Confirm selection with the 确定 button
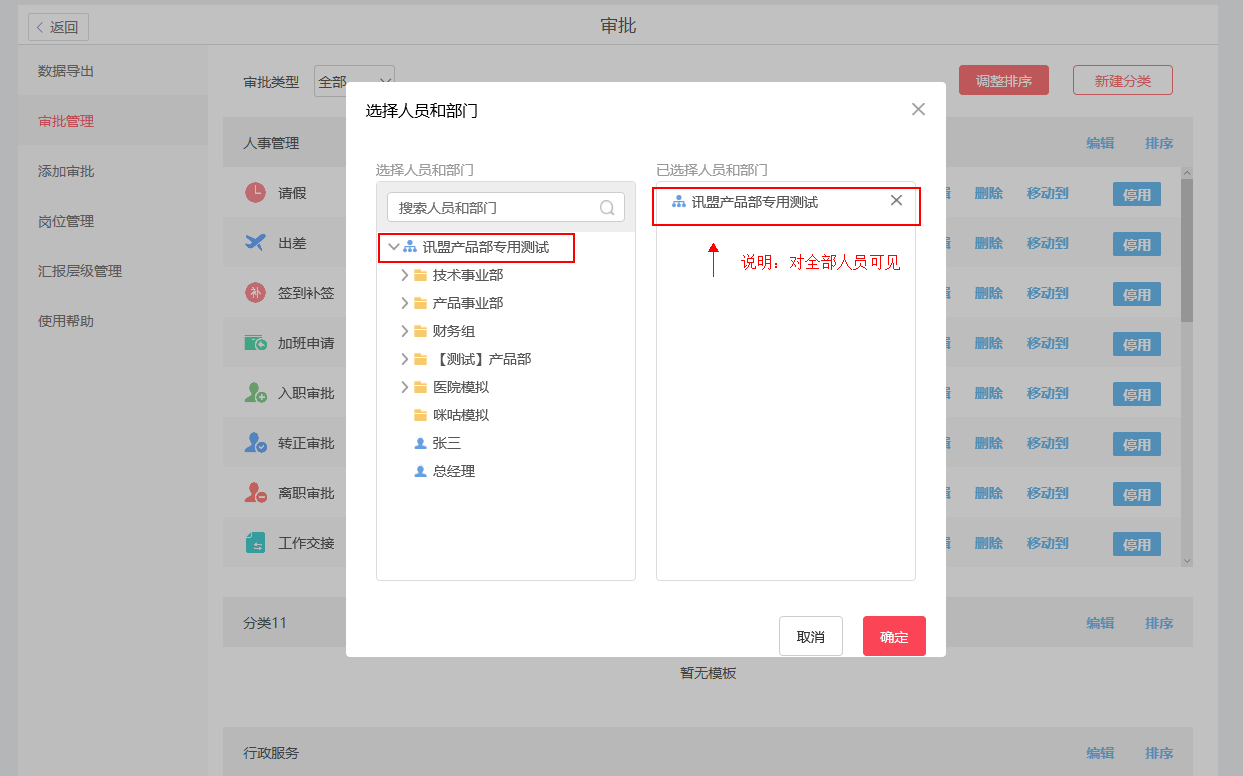The height and width of the screenshot is (776, 1243). coord(894,636)
